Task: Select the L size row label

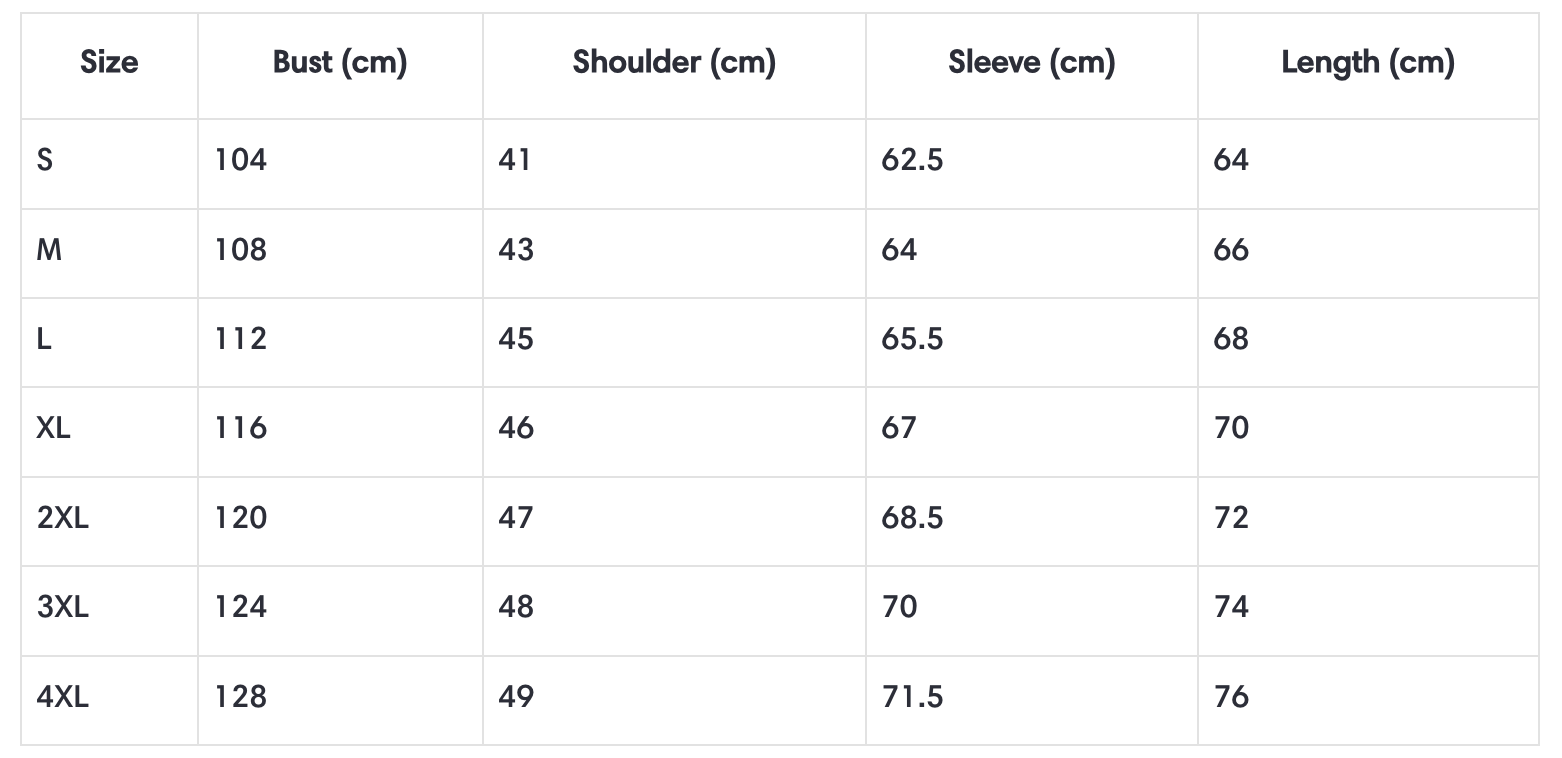Action: coord(44,339)
